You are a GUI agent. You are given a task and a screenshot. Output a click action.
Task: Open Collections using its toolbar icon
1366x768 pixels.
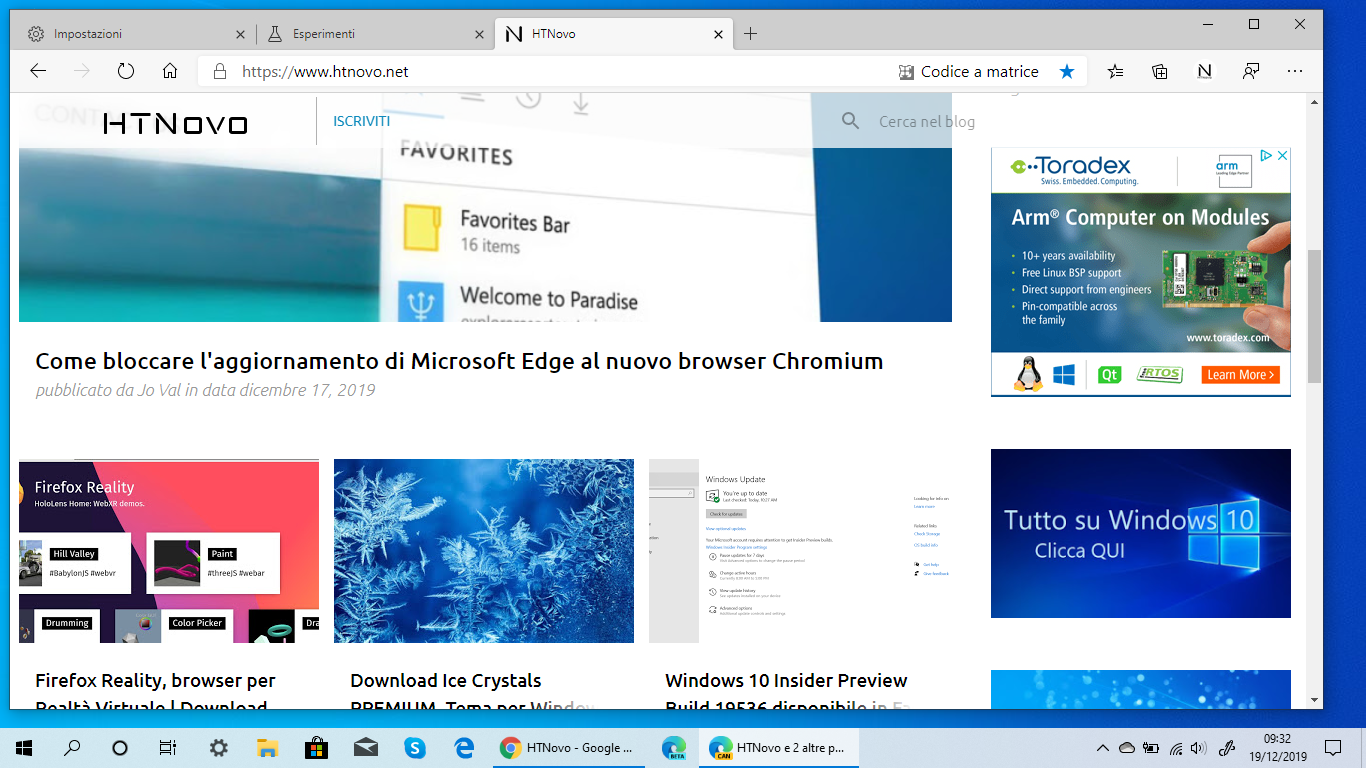coord(1160,71)
